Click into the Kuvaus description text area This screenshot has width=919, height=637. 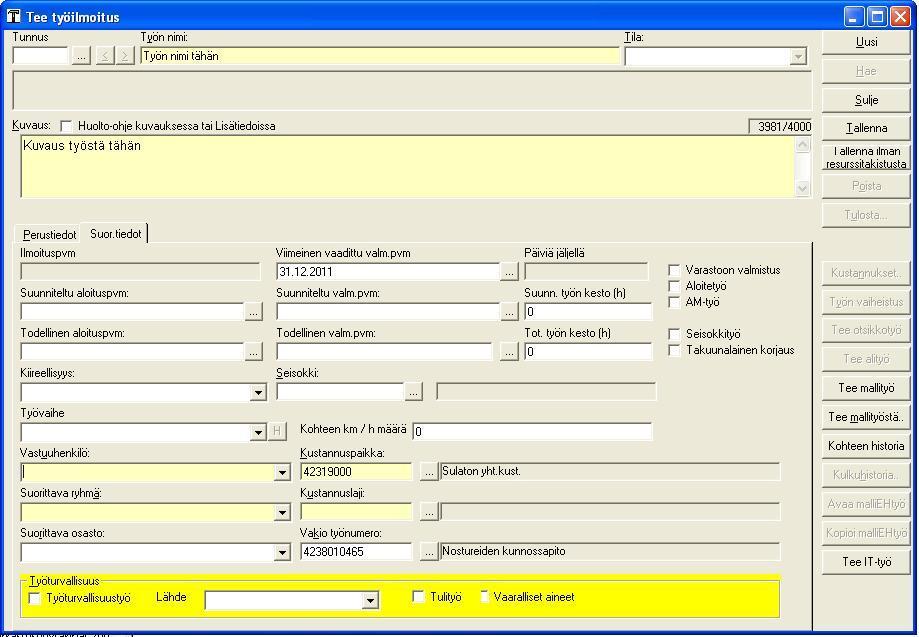click(x=408, y=166)
